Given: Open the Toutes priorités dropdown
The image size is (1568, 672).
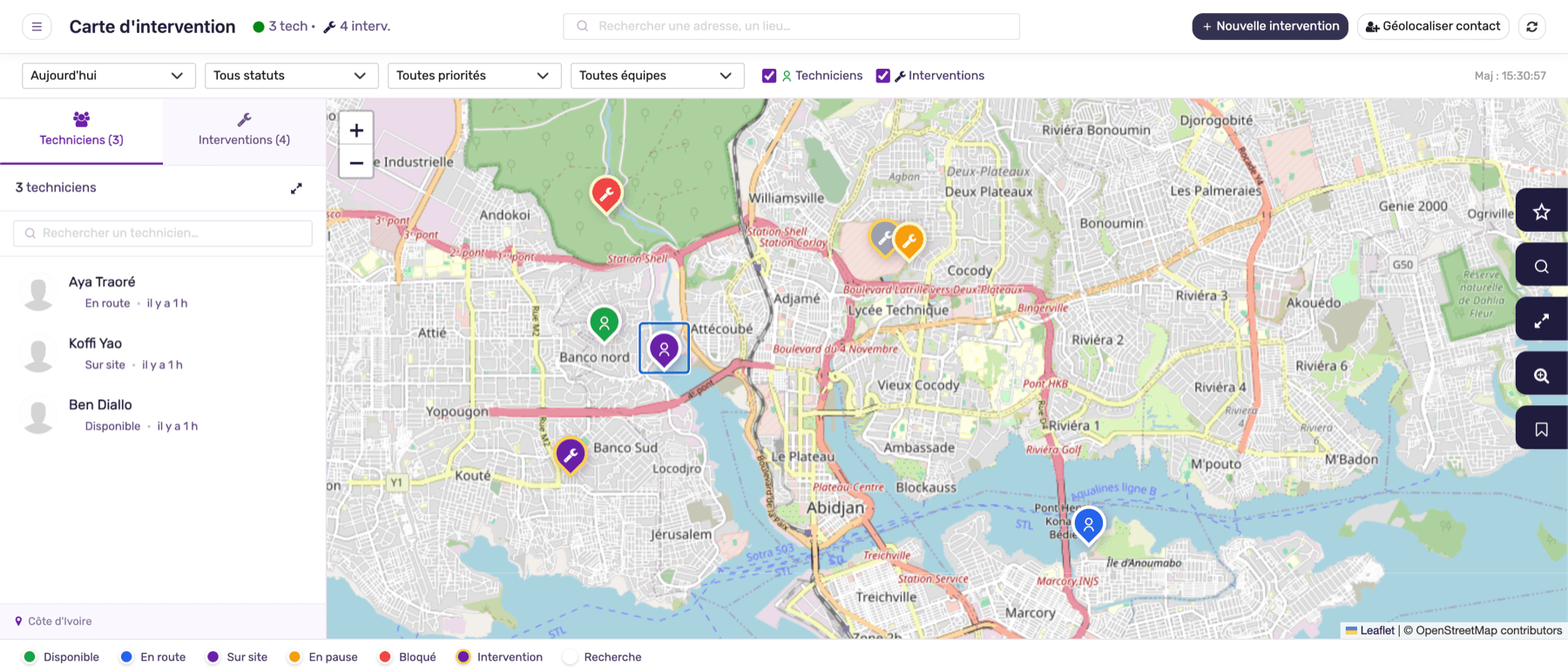Looking at the screenshot, I should pyautogui.click(x=475, y=76).
